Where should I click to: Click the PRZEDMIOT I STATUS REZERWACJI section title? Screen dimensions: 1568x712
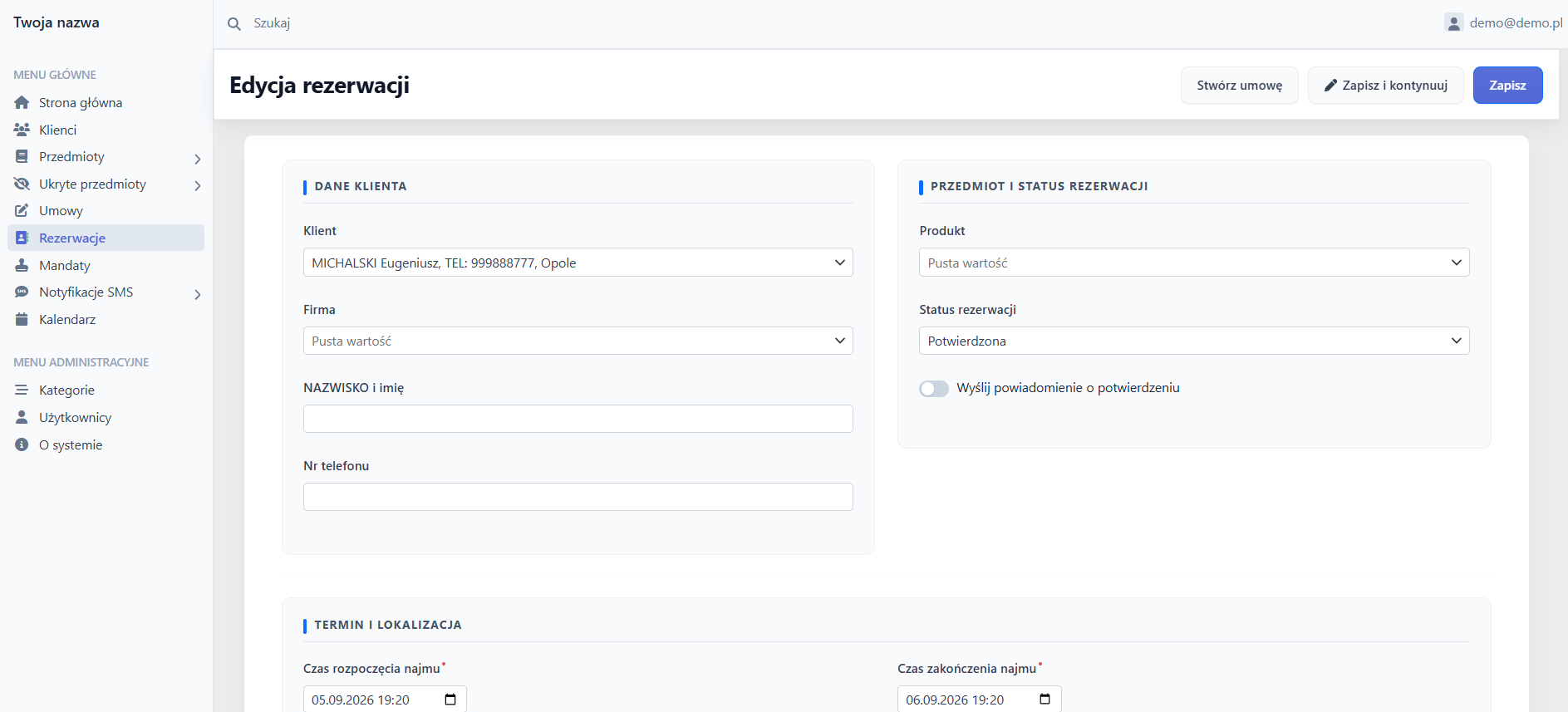[x=1039, y=186]
